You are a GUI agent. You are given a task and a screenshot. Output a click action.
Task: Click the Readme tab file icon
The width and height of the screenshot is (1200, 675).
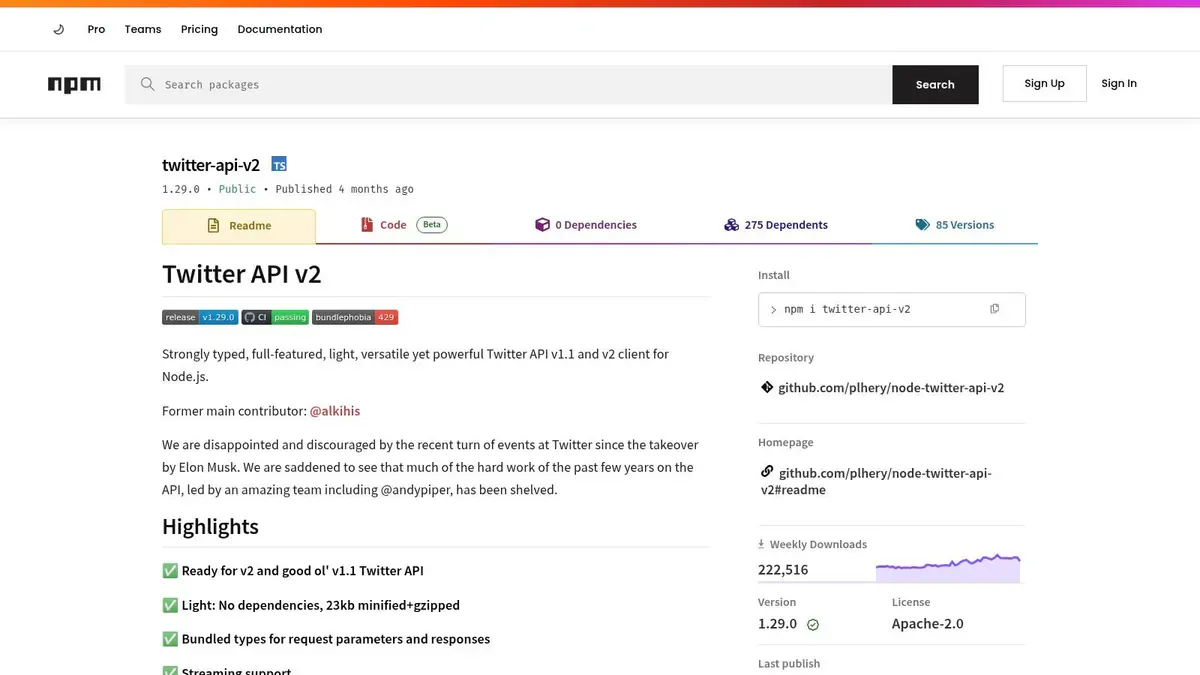pos(213,226)
